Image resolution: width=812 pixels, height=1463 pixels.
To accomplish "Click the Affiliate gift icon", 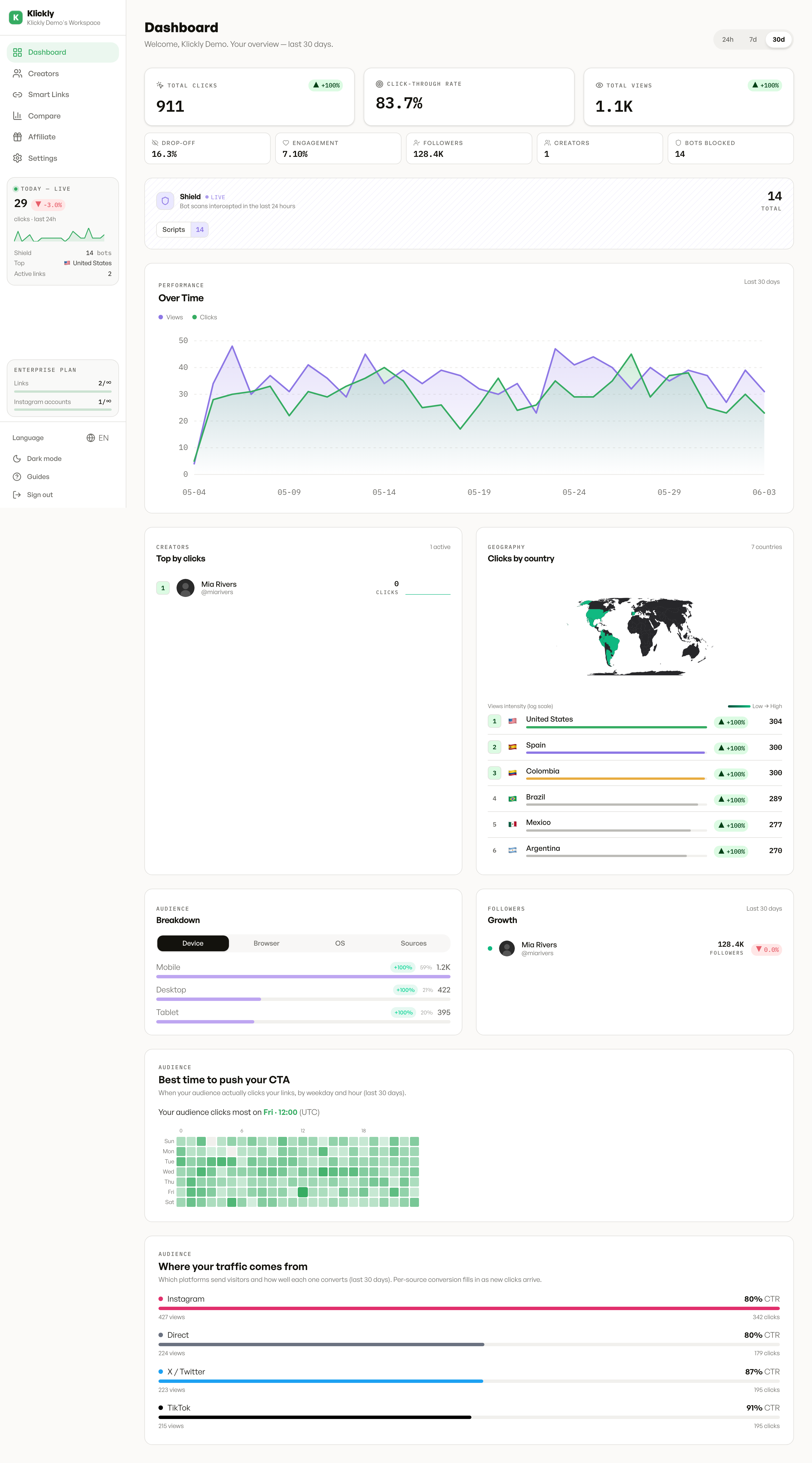I will [x=17, y=137].
